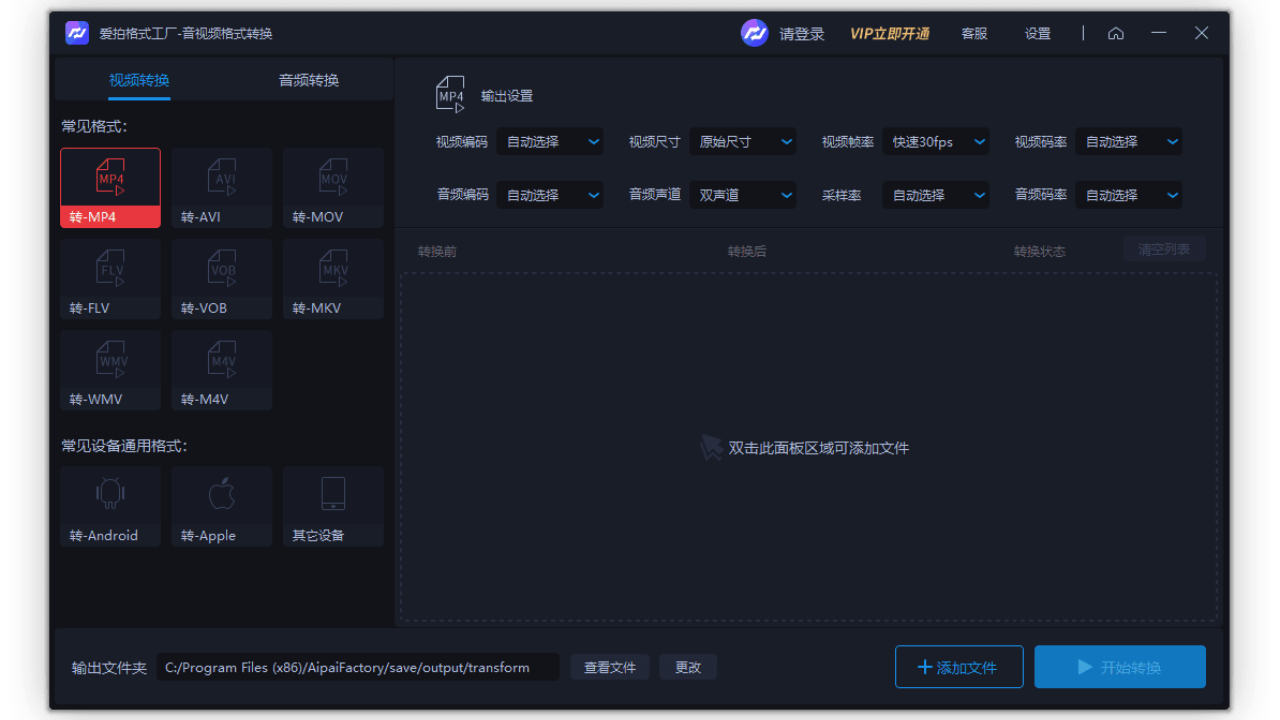Expand the 视频尺寸 selector
Screen dimensions: 1280x720
[743, 141]
